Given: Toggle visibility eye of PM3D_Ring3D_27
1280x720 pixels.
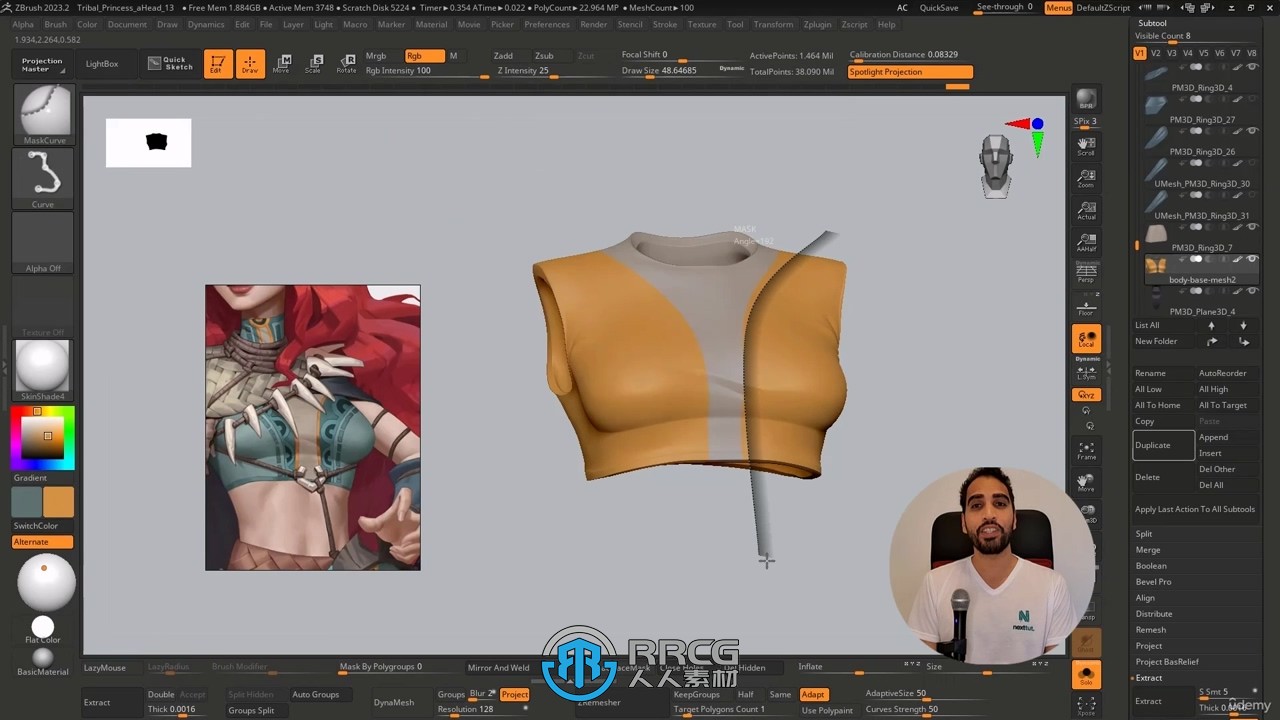Looking at the screenshot, I should click(x=1252, y=99).
